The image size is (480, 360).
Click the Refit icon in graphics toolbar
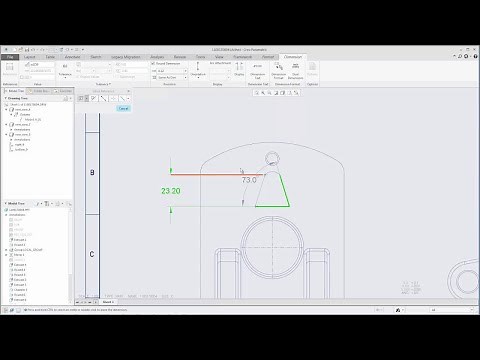(257, 93)
